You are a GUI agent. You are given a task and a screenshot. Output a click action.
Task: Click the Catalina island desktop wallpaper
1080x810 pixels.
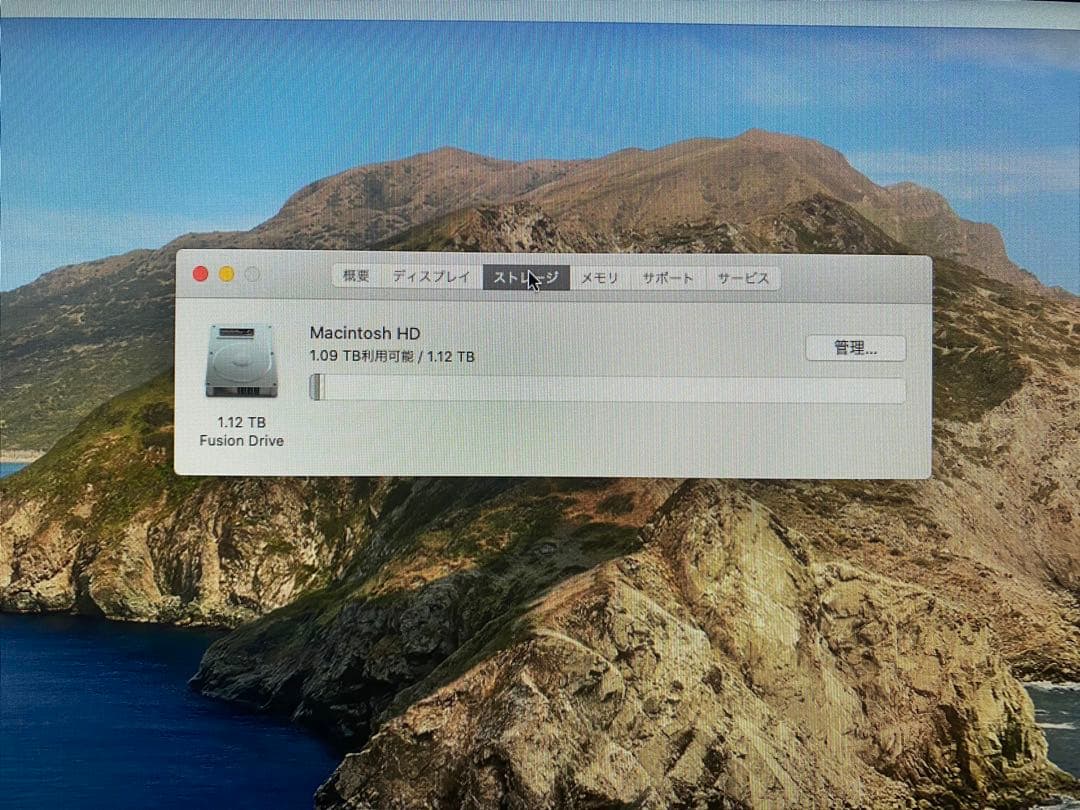click(x=540, y=650)
